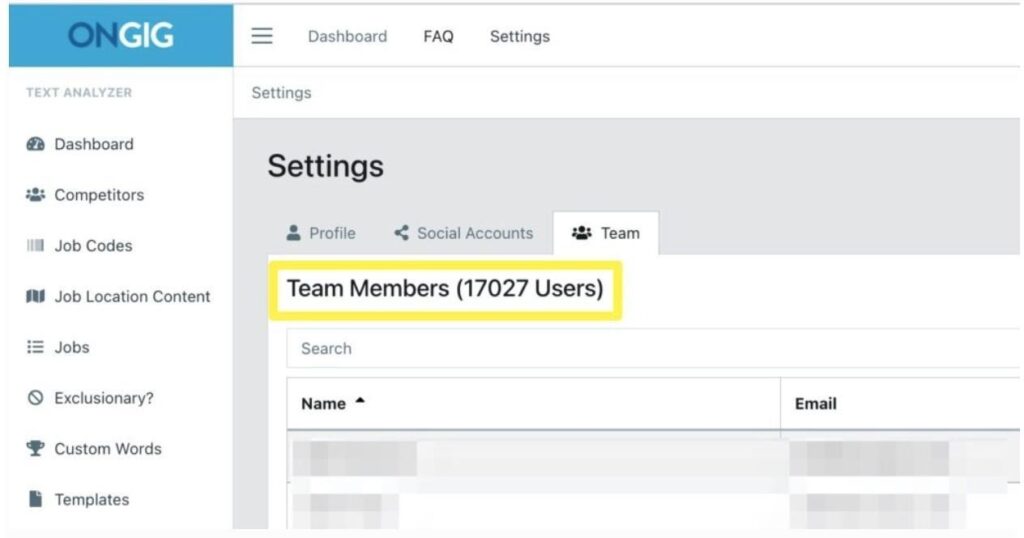Go to Job Location Content
This screenshot has height=538, width=1024.
tap(132, 297)
